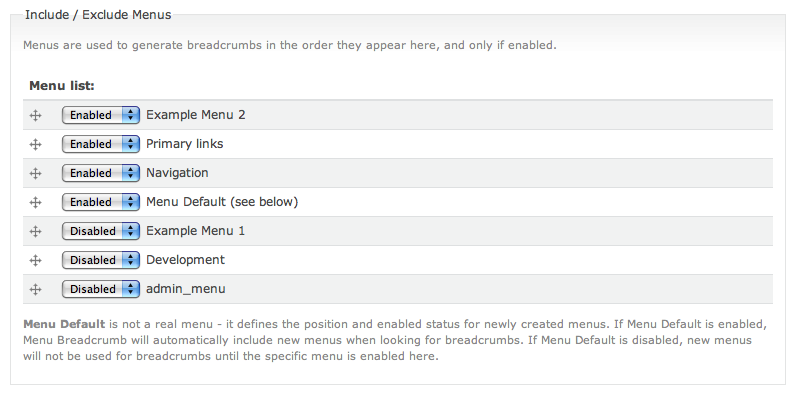Open status dropdown for Development menu

click(101, 261)
